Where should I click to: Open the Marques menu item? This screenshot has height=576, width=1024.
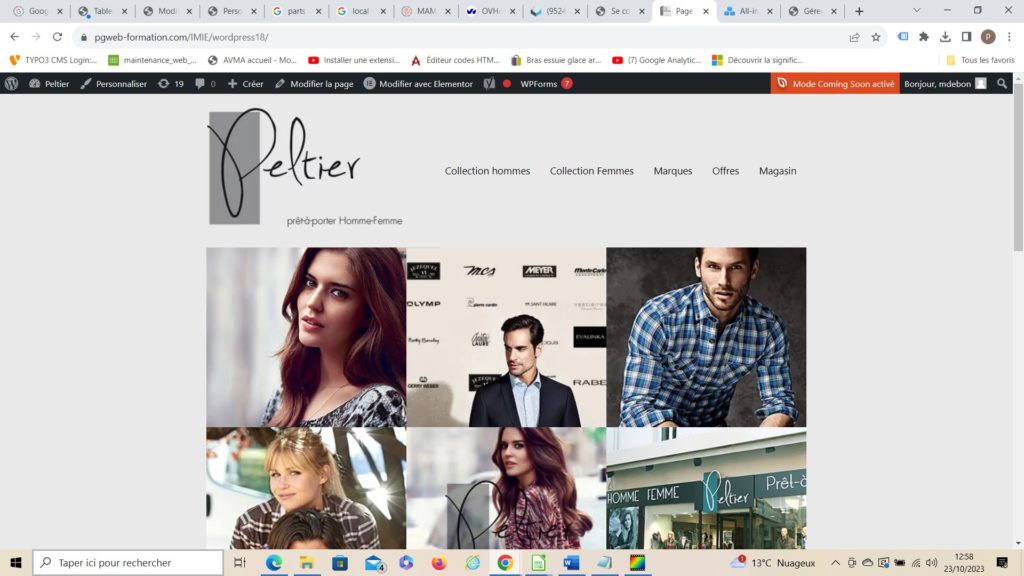tap(673, 171)
